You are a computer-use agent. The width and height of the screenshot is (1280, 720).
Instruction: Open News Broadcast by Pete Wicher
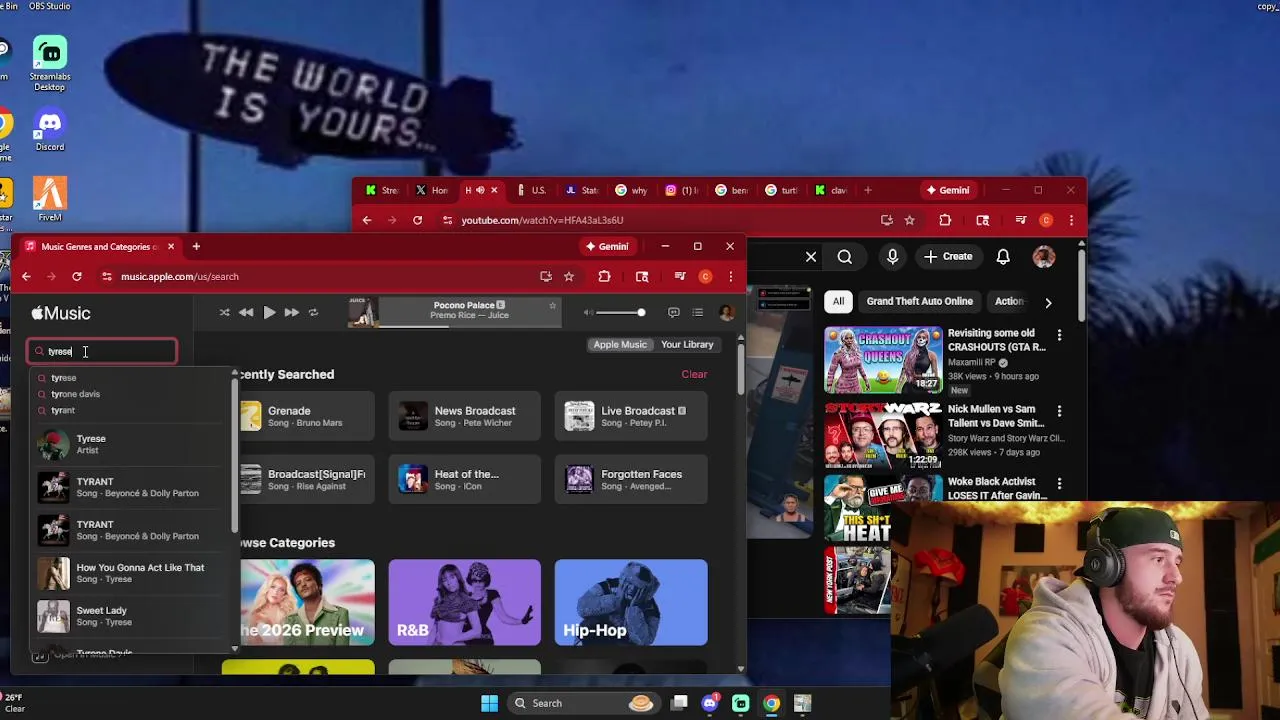pos(465,416)
